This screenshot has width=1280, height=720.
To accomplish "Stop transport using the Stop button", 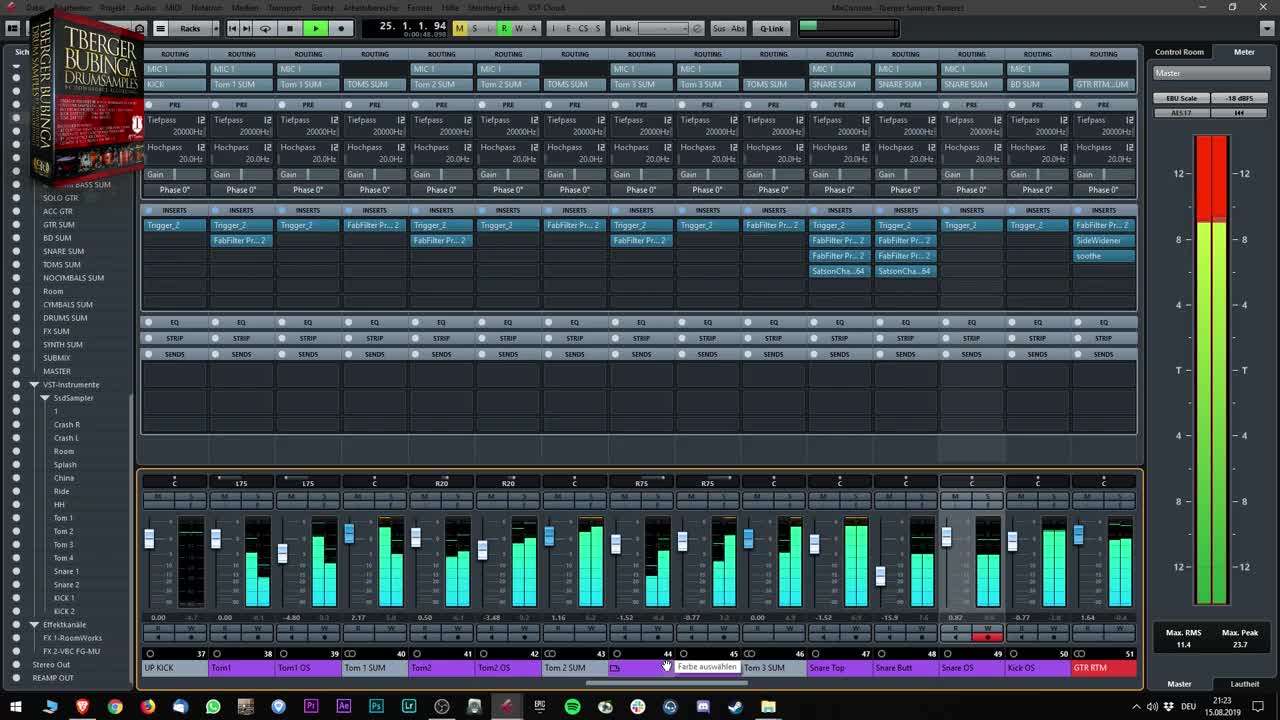I will (x=290, y=28).
